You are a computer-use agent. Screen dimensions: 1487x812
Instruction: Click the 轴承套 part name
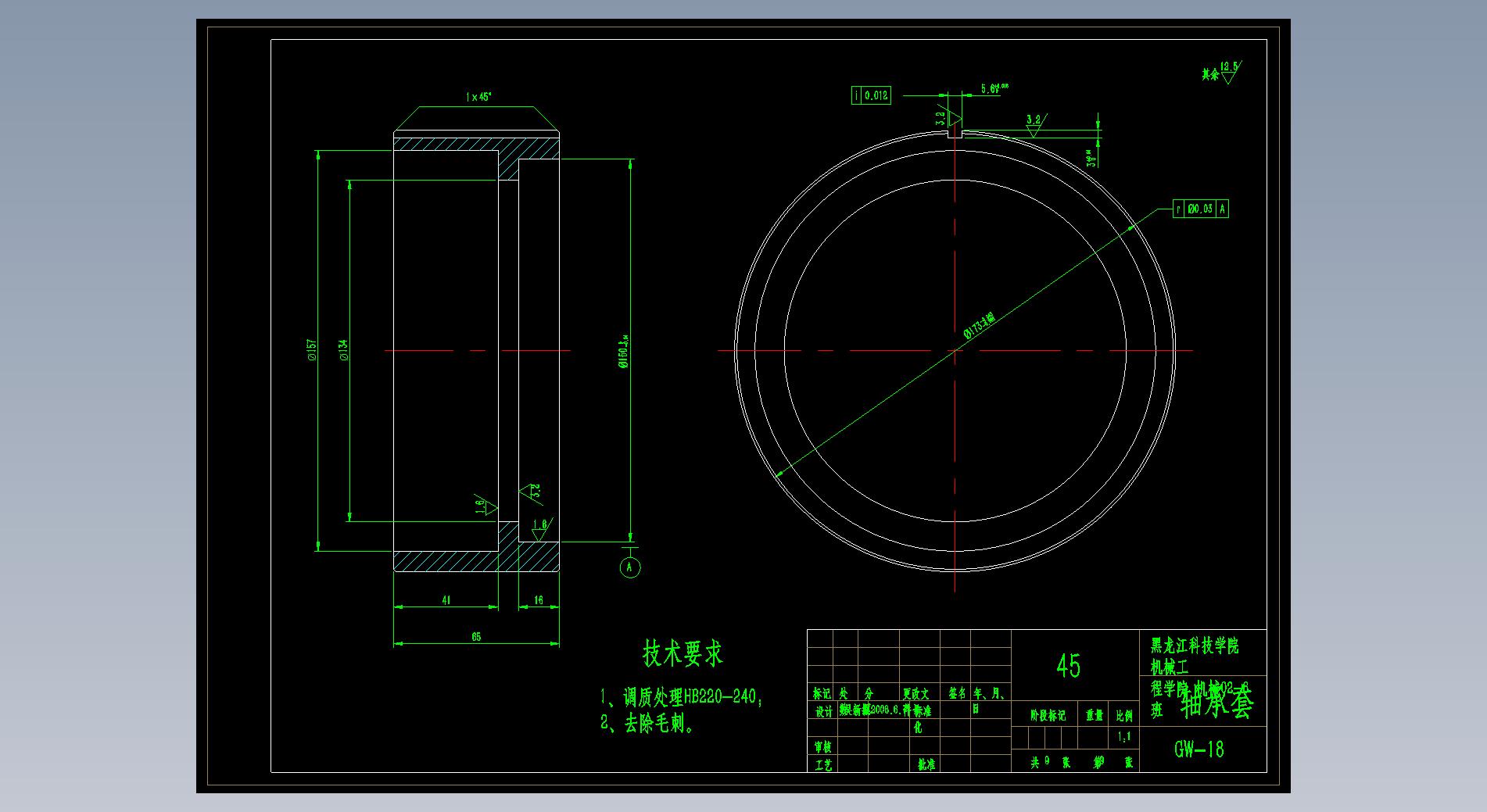(x=1218, y=704)
